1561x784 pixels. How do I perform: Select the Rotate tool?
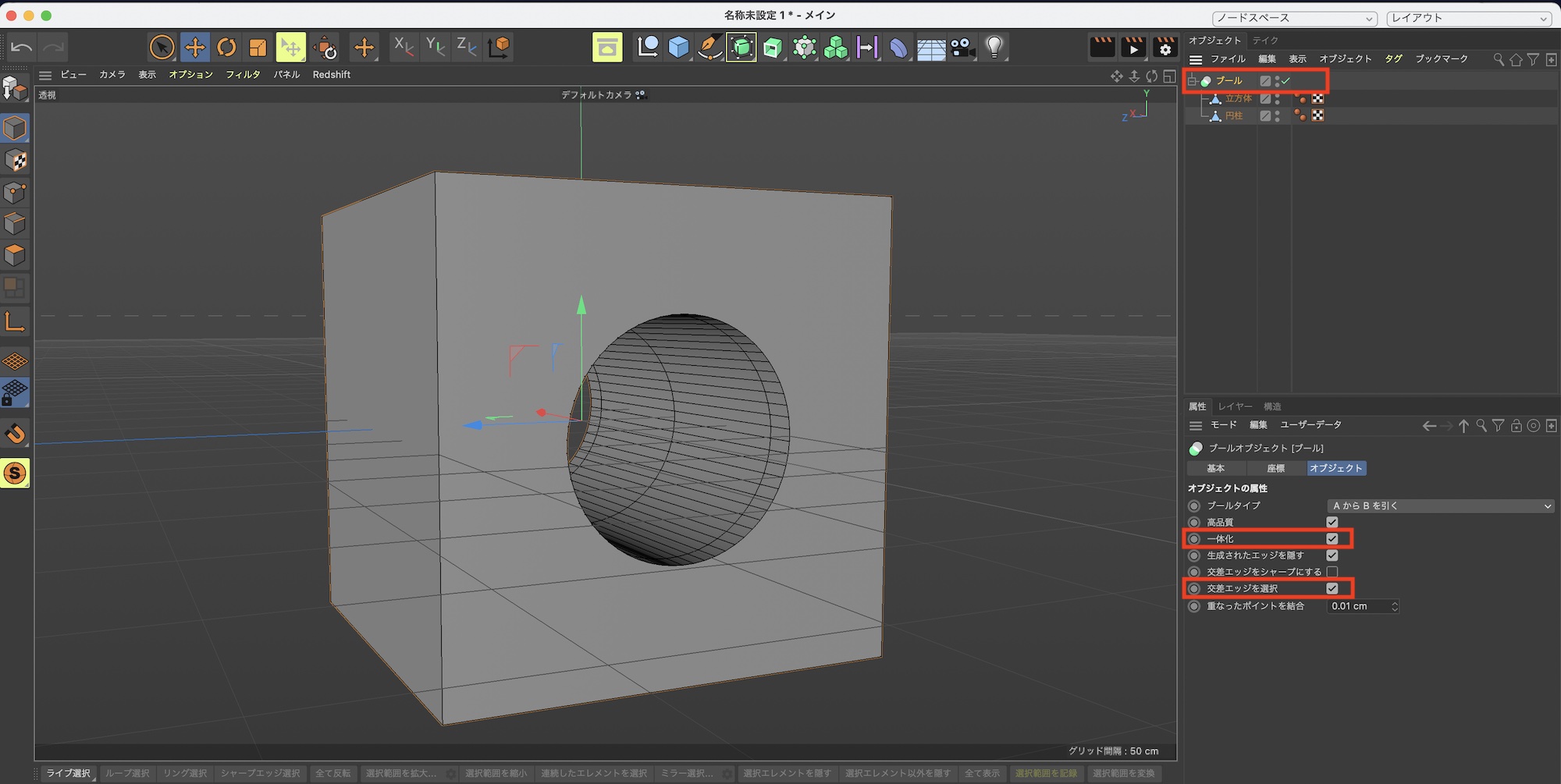click(226, 48)
